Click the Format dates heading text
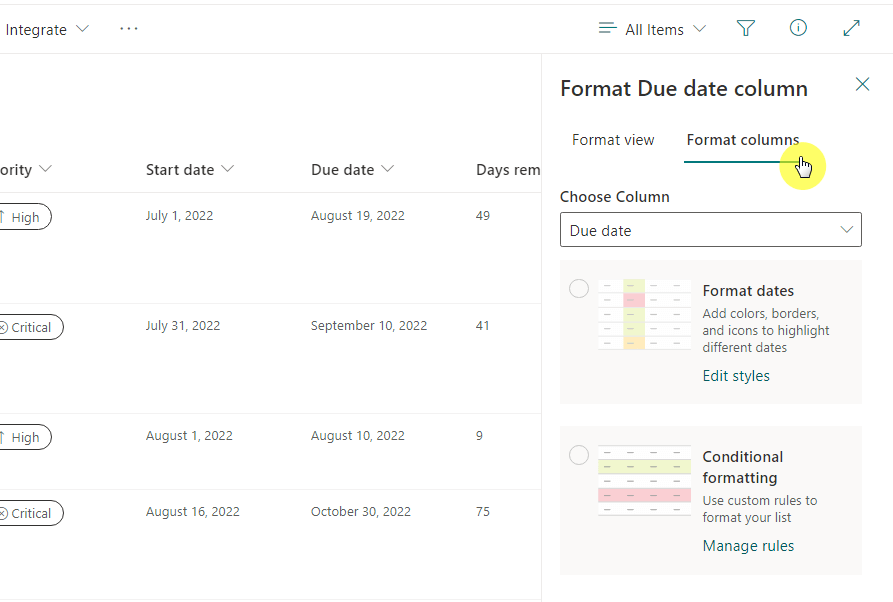This screenshot has height=602, width=893. tap(748, 291)
